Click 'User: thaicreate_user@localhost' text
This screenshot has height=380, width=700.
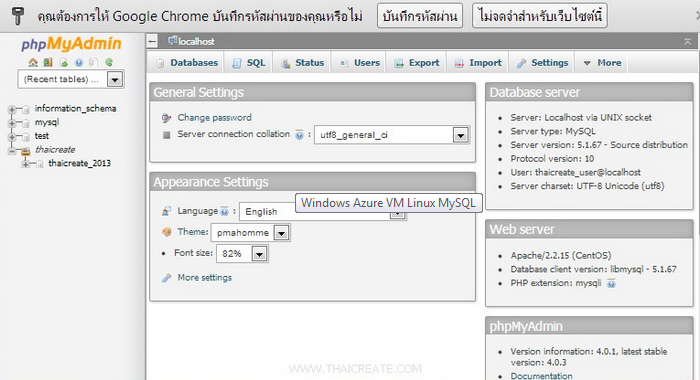[x=575, y=172]
